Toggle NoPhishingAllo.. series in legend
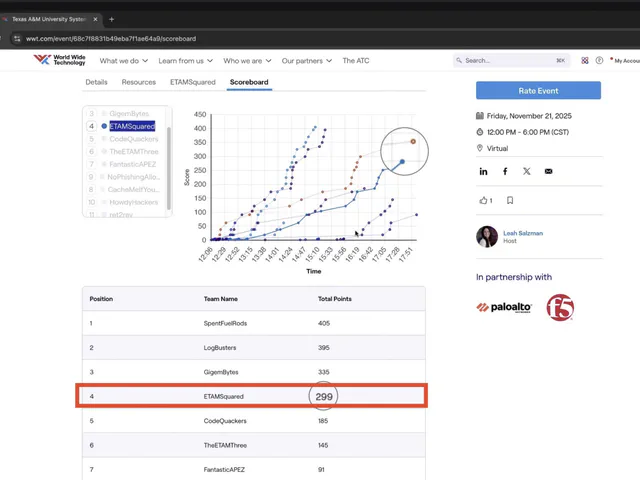Viewport: 640px width, 480px height. coord(133,177)
